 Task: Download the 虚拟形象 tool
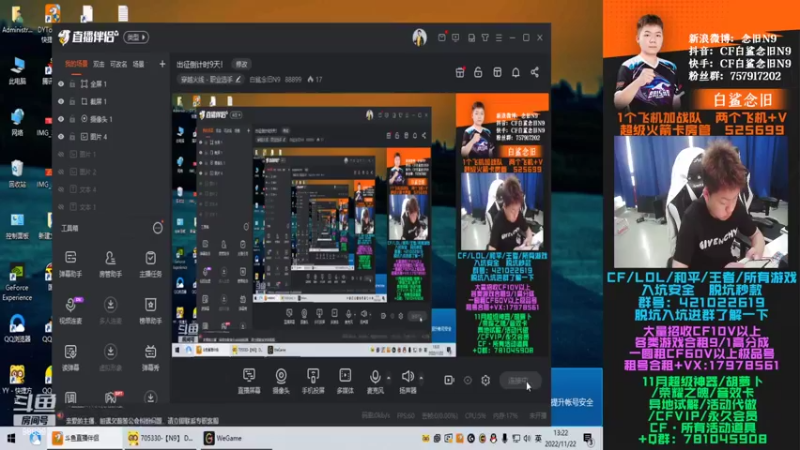point(110,357)
